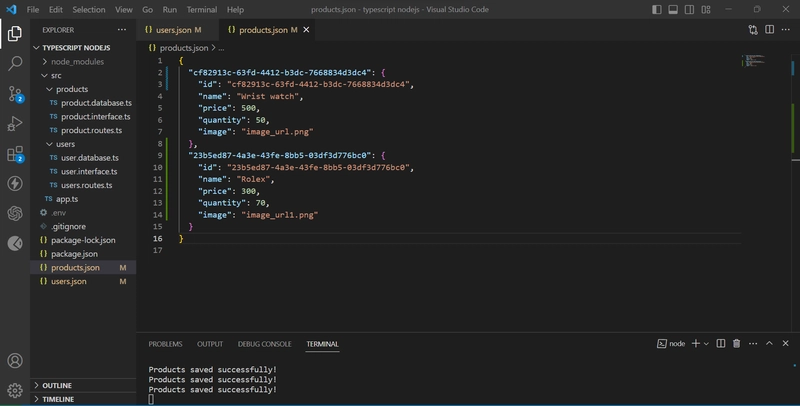Open the Customize Layout icon
This screenshot has height=406, width=800.
click(x=706, y=9)
